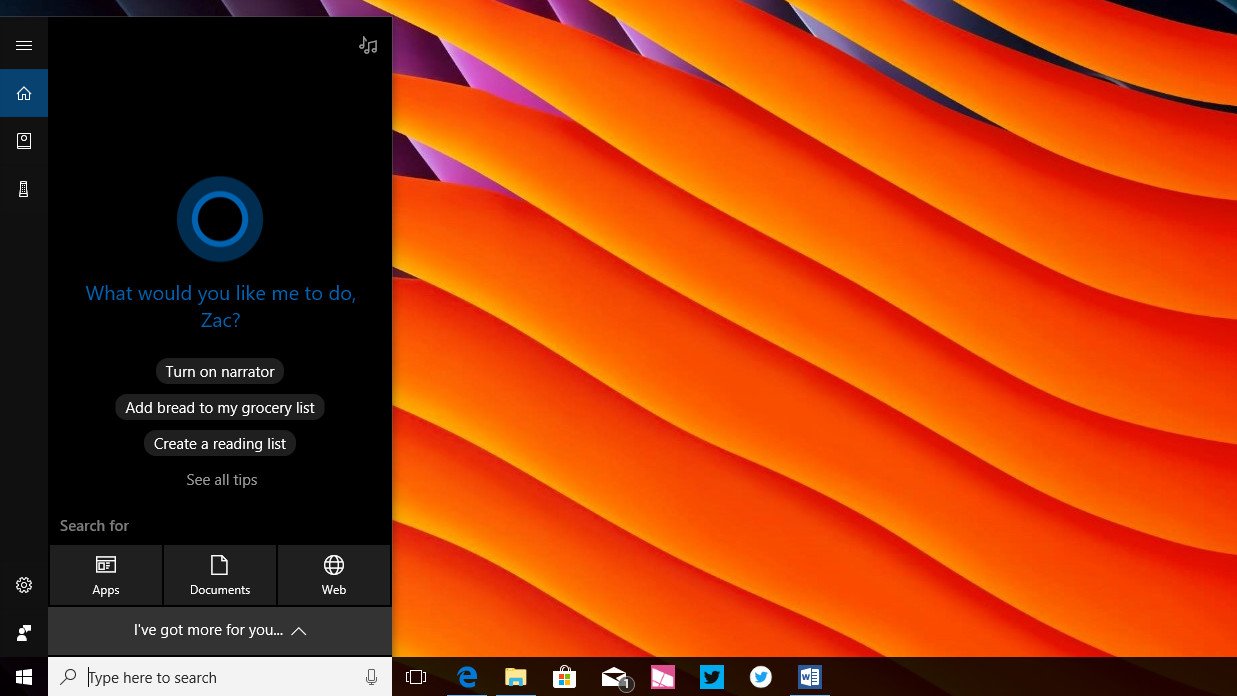
Task: Select 'Add bread to my grocery list' tip
Action: point(220,407)
